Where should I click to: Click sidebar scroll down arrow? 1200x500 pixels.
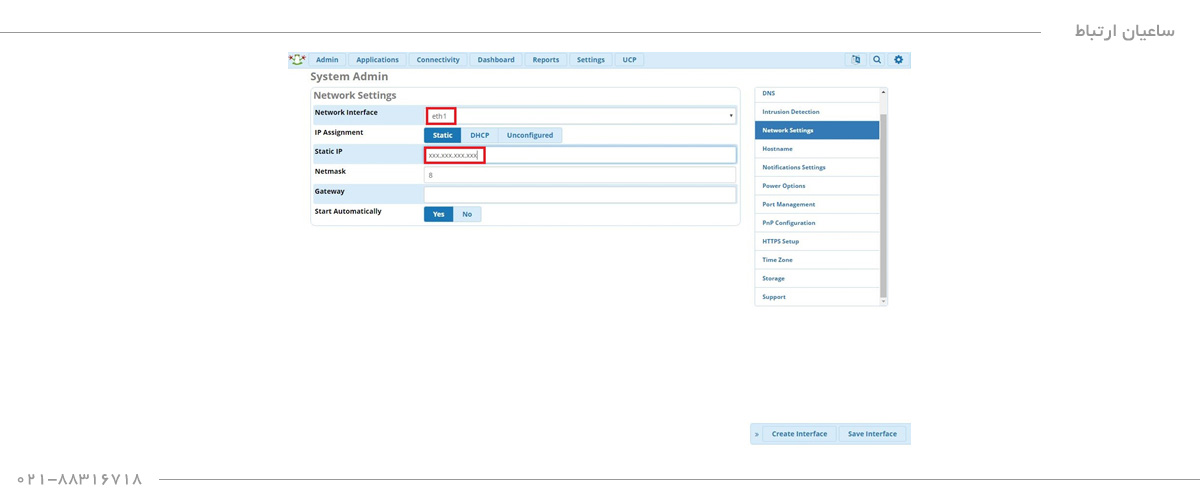click(x=883, y=301)
